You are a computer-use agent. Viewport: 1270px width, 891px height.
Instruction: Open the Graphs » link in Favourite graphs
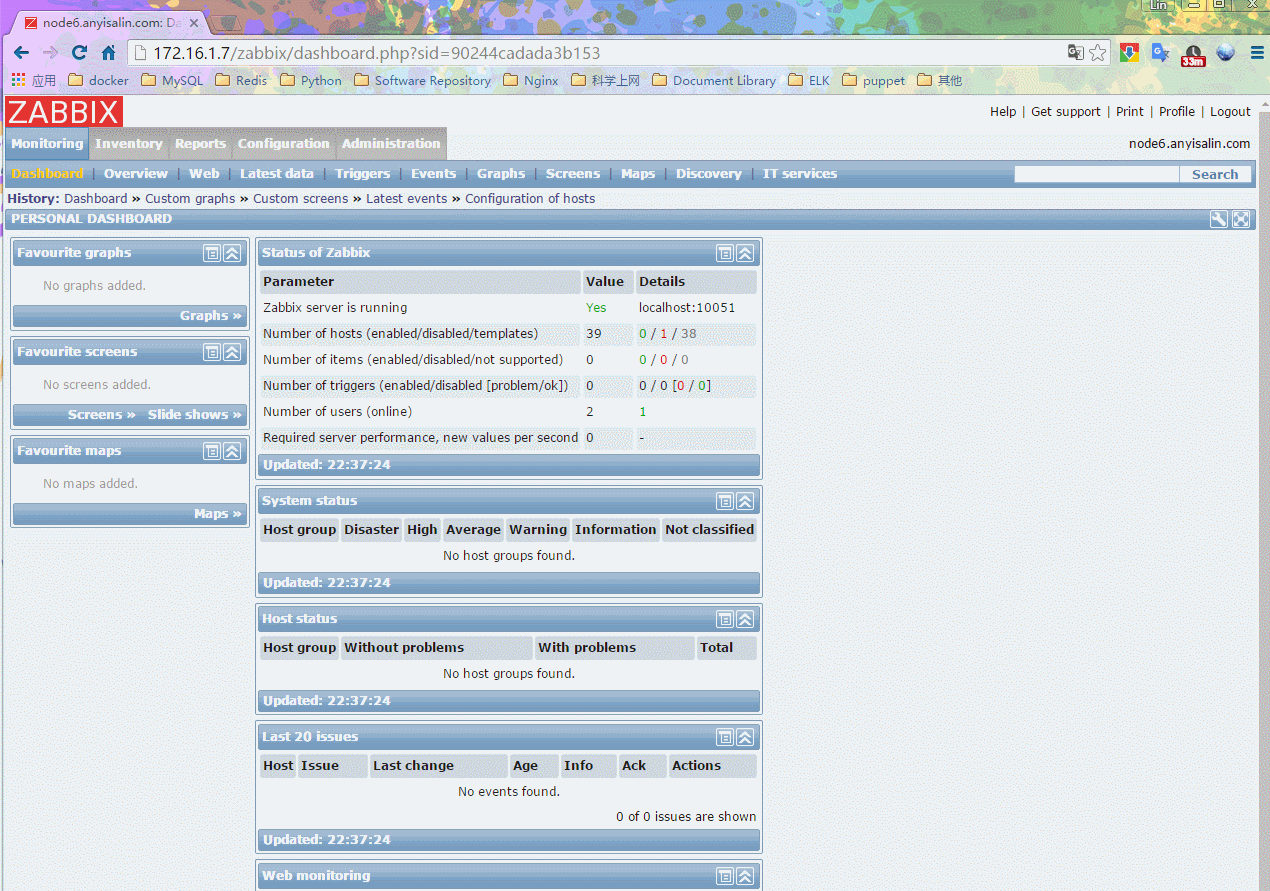pos(211,316)
